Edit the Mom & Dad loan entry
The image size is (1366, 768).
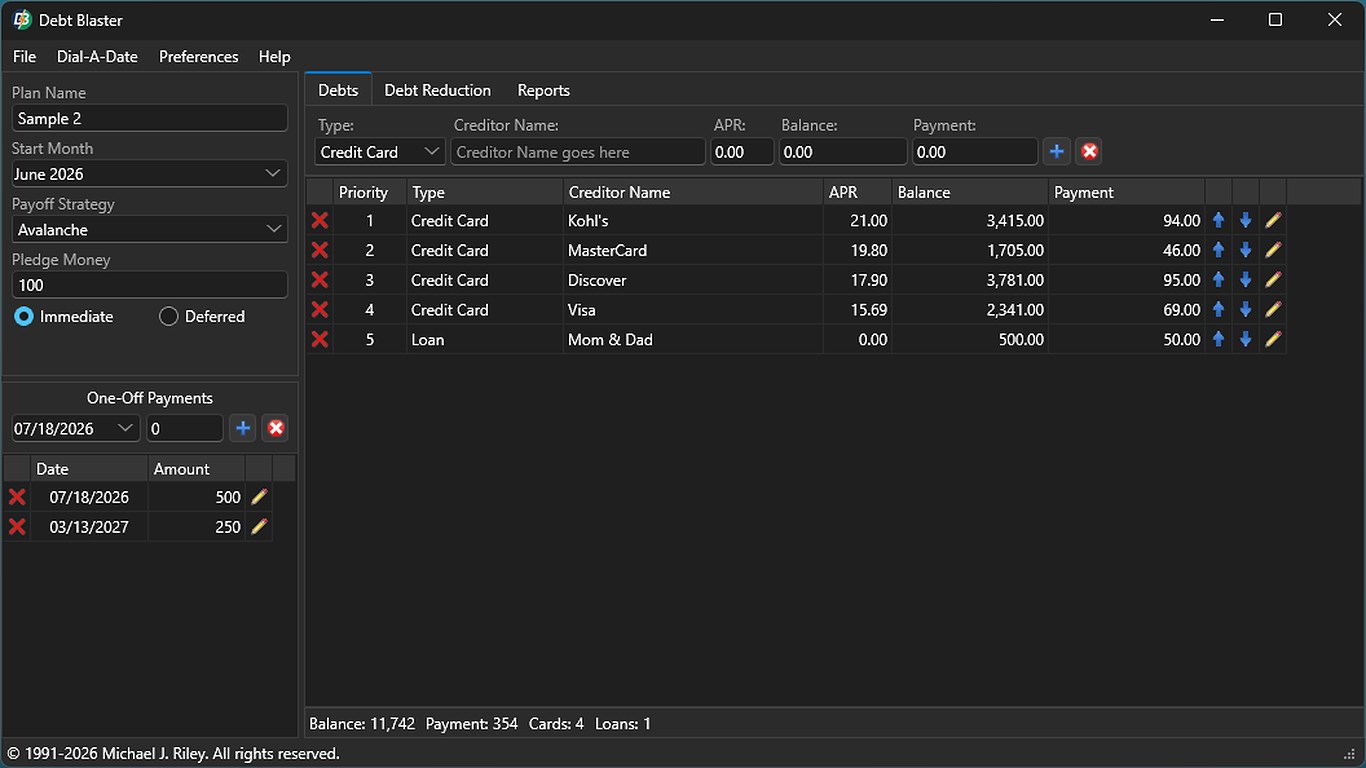coord(1273,340)
